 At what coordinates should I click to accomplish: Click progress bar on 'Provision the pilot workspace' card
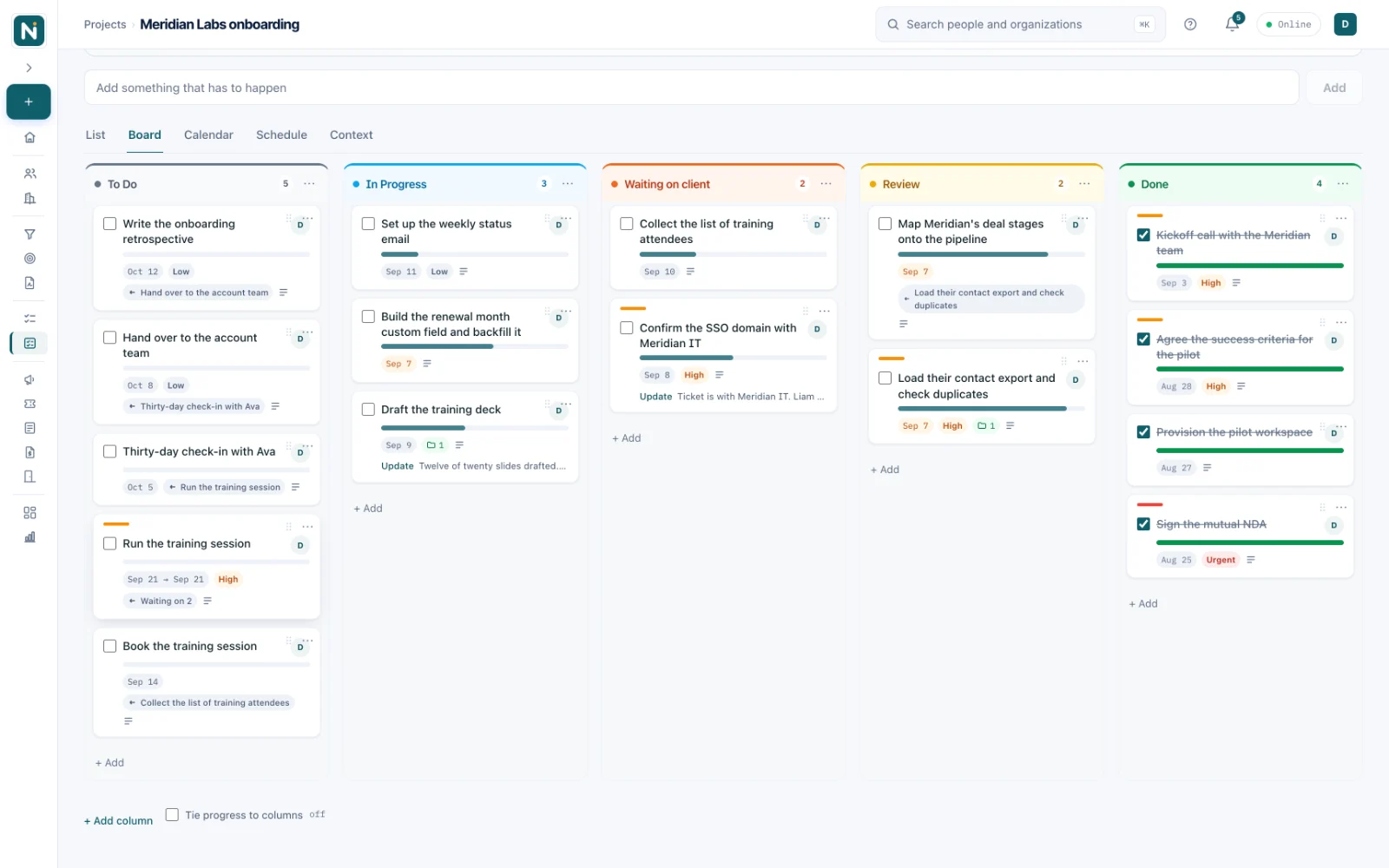click(1250, 450)
